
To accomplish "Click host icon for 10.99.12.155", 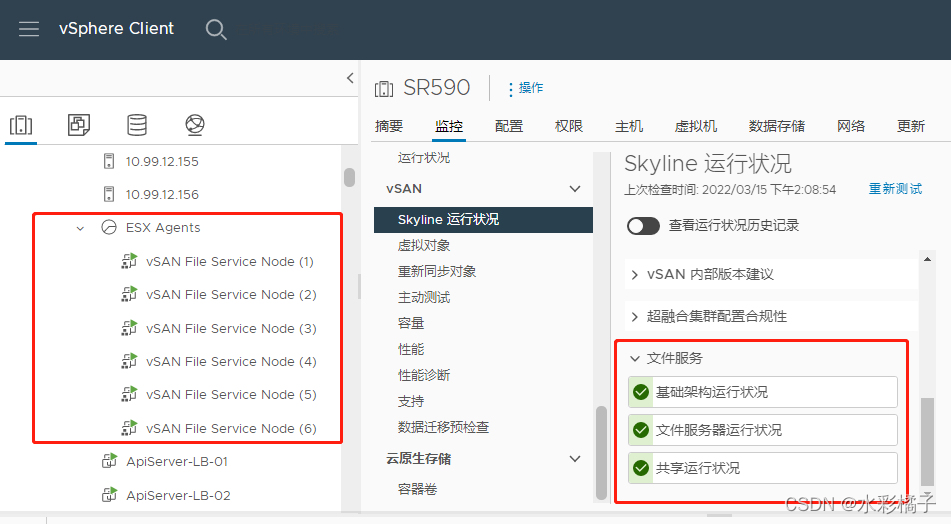I will pyautogui.click(x=109, y=161).
